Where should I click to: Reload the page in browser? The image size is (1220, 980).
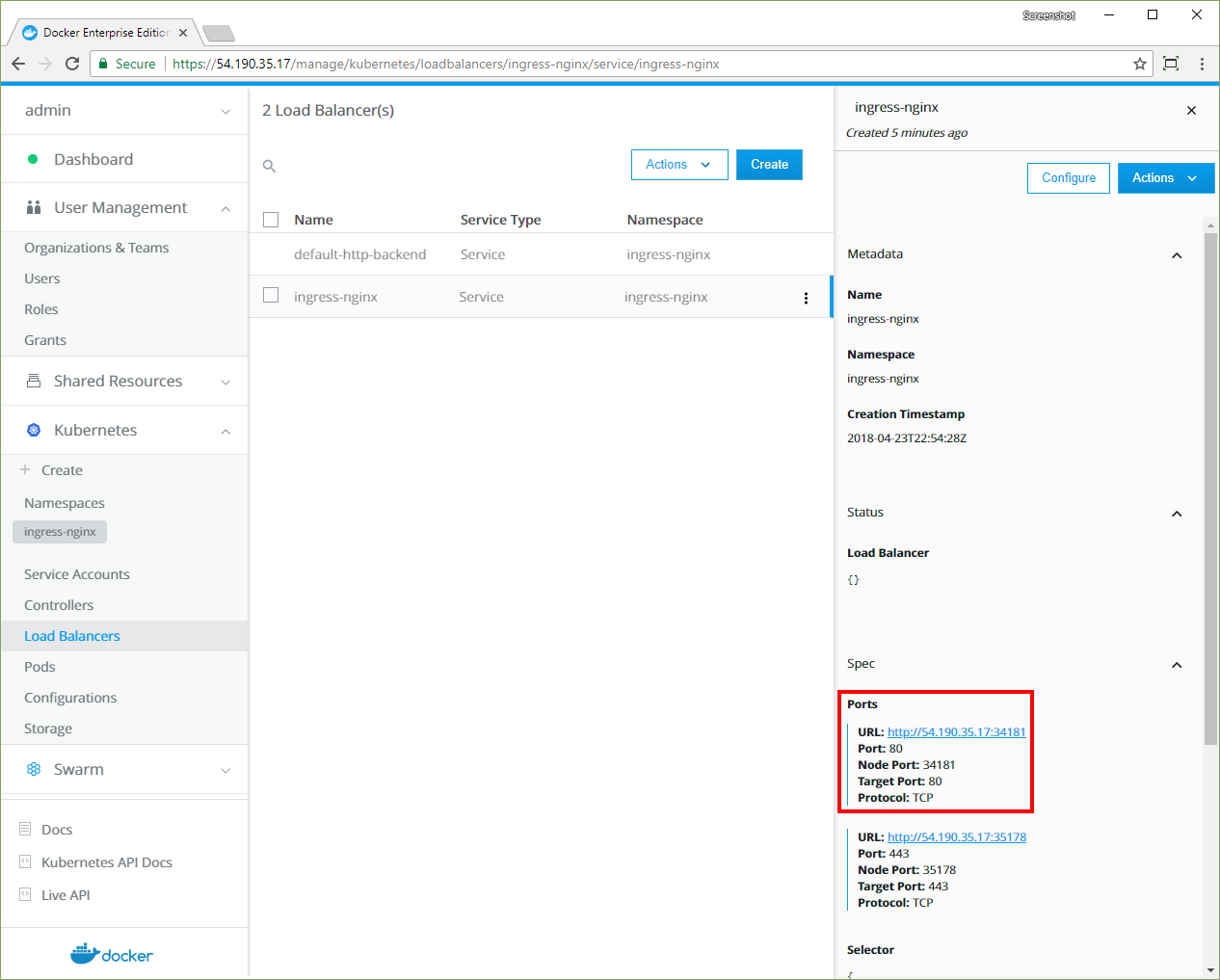pos(72,64)
